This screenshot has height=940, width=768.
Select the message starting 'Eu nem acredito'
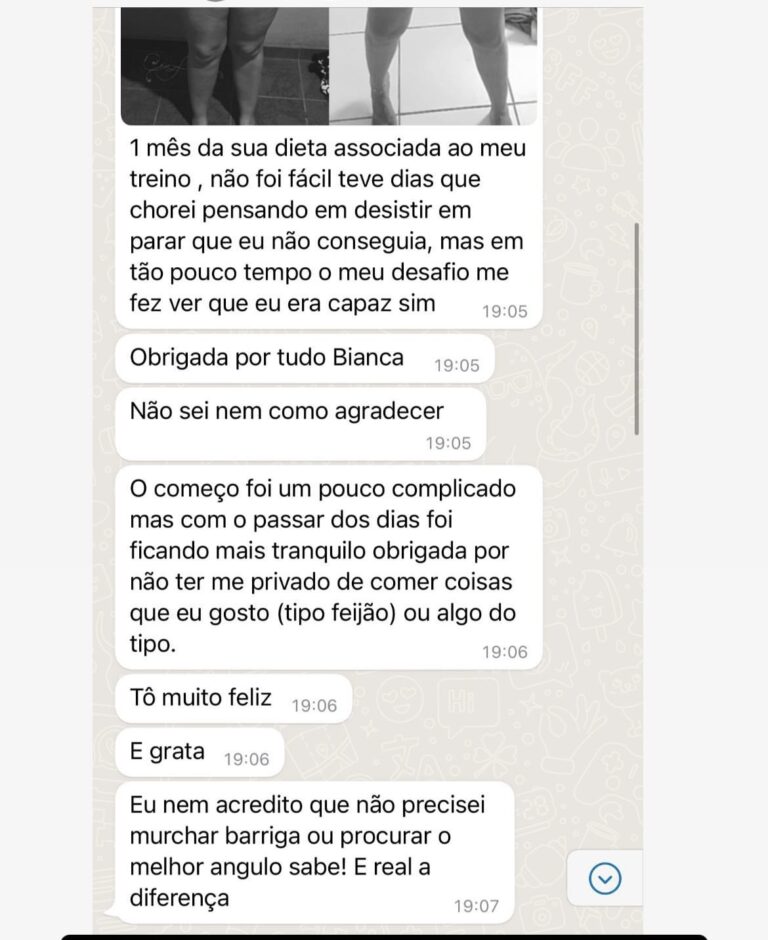click(x=314, y=852)
